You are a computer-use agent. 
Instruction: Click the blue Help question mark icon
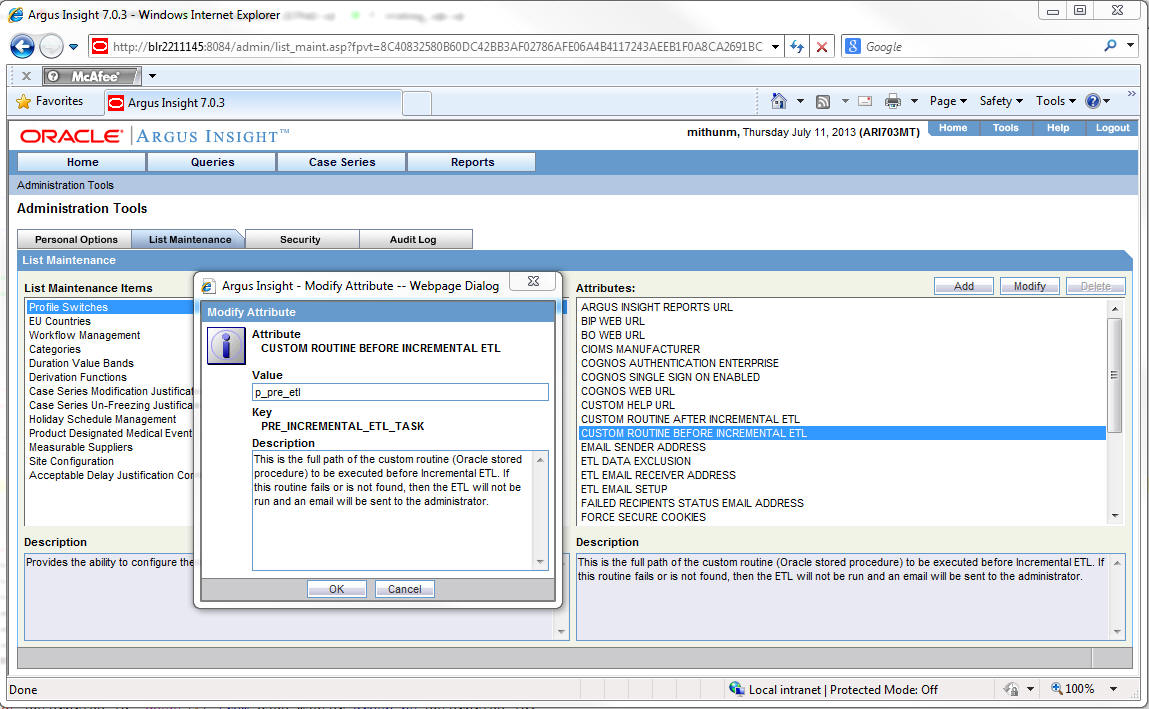pyautogui.click(x=1093, y=101)
